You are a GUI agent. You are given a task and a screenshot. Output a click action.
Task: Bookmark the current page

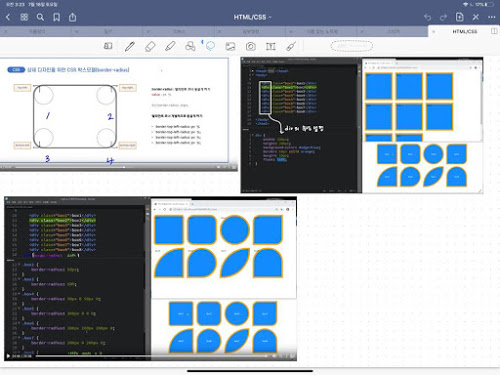(57, 17)
